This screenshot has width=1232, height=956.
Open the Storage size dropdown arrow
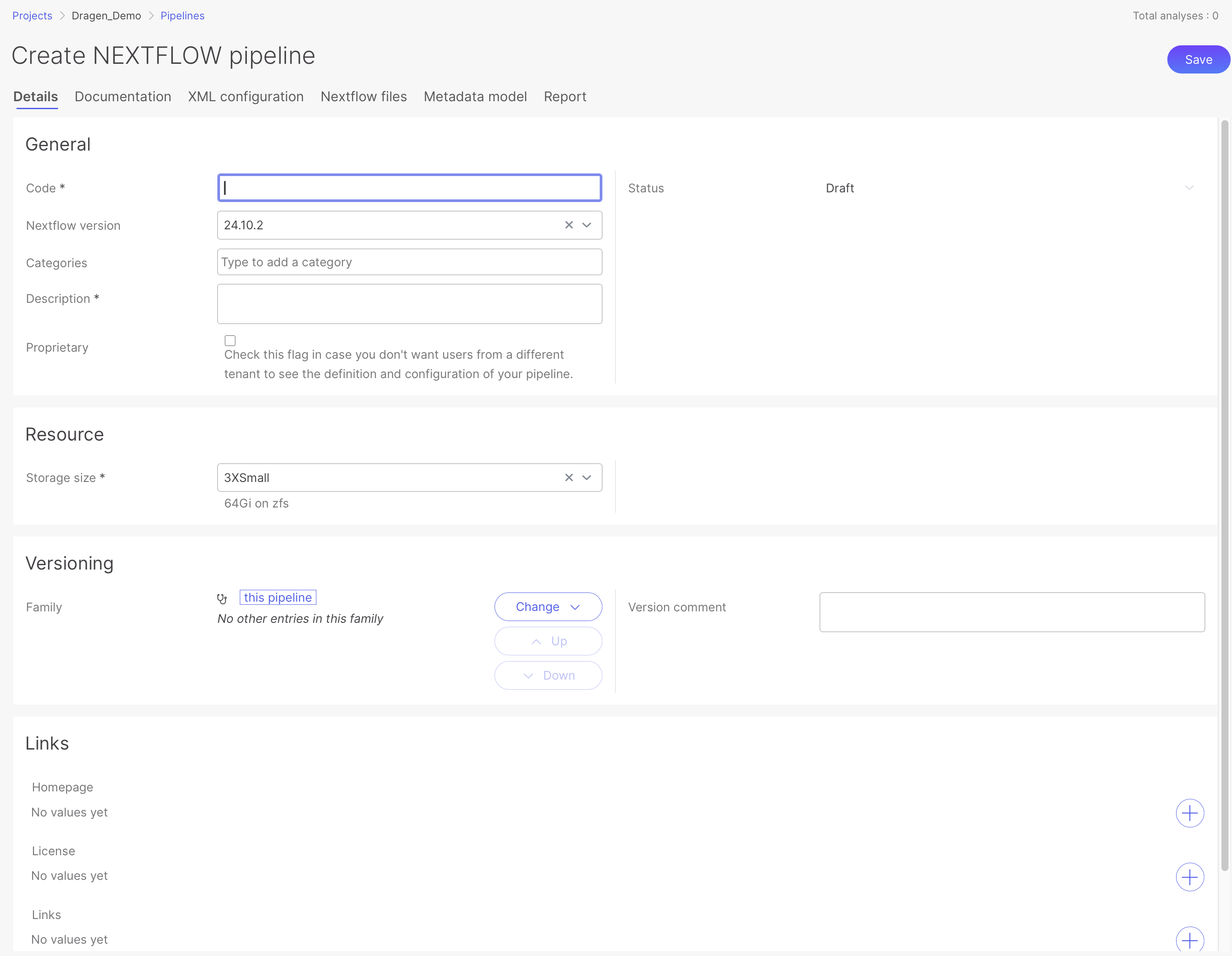587,478
